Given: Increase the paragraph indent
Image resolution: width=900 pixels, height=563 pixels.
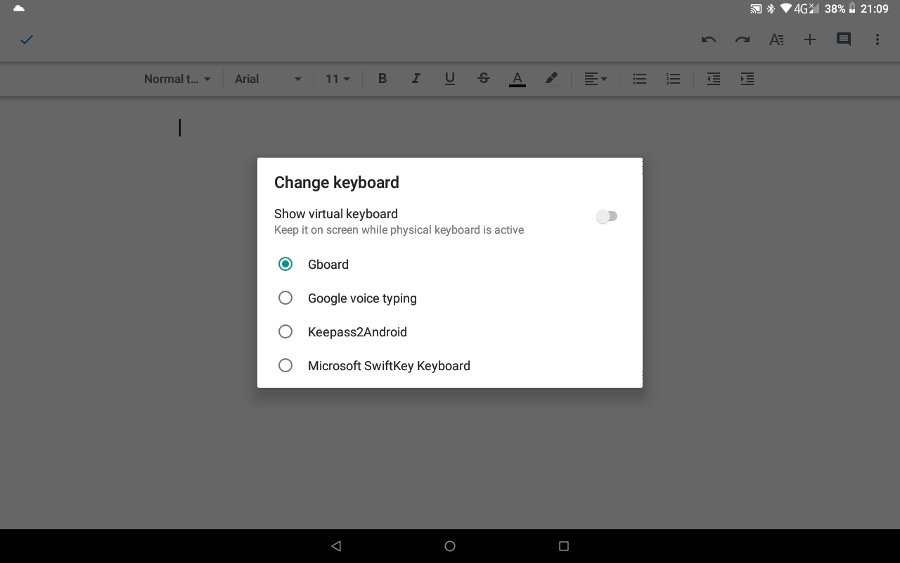Looking at the screenshot, I should (x=747, y=79).
